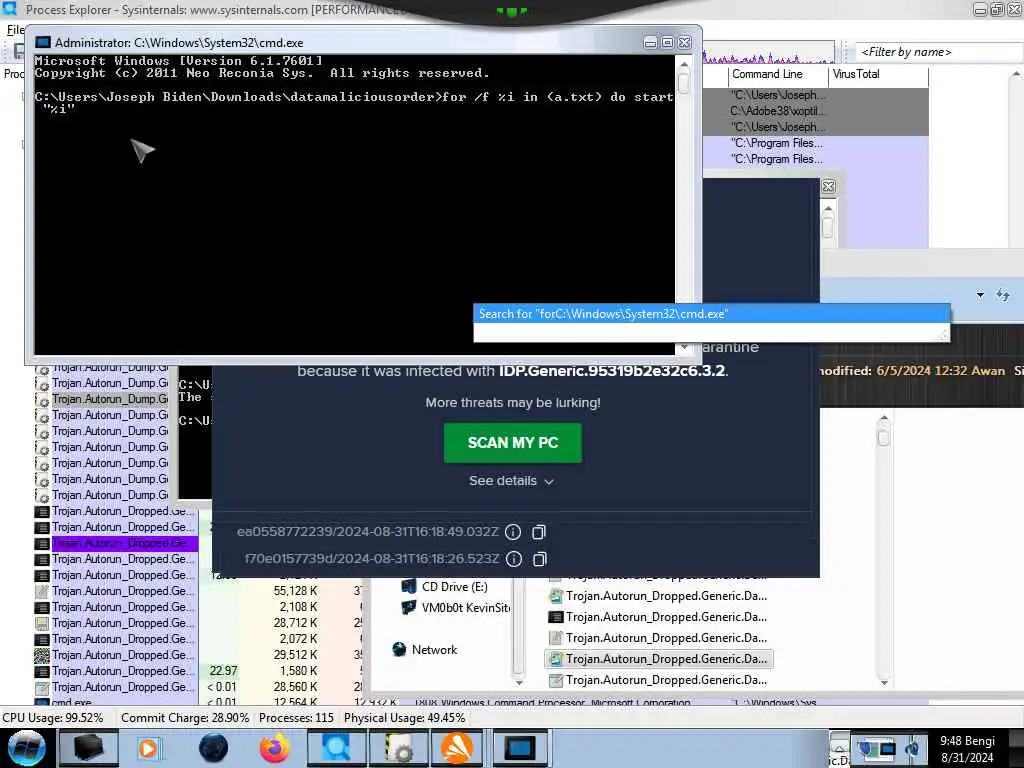Click the 22.97 CPU value

[x=223, y=671]
